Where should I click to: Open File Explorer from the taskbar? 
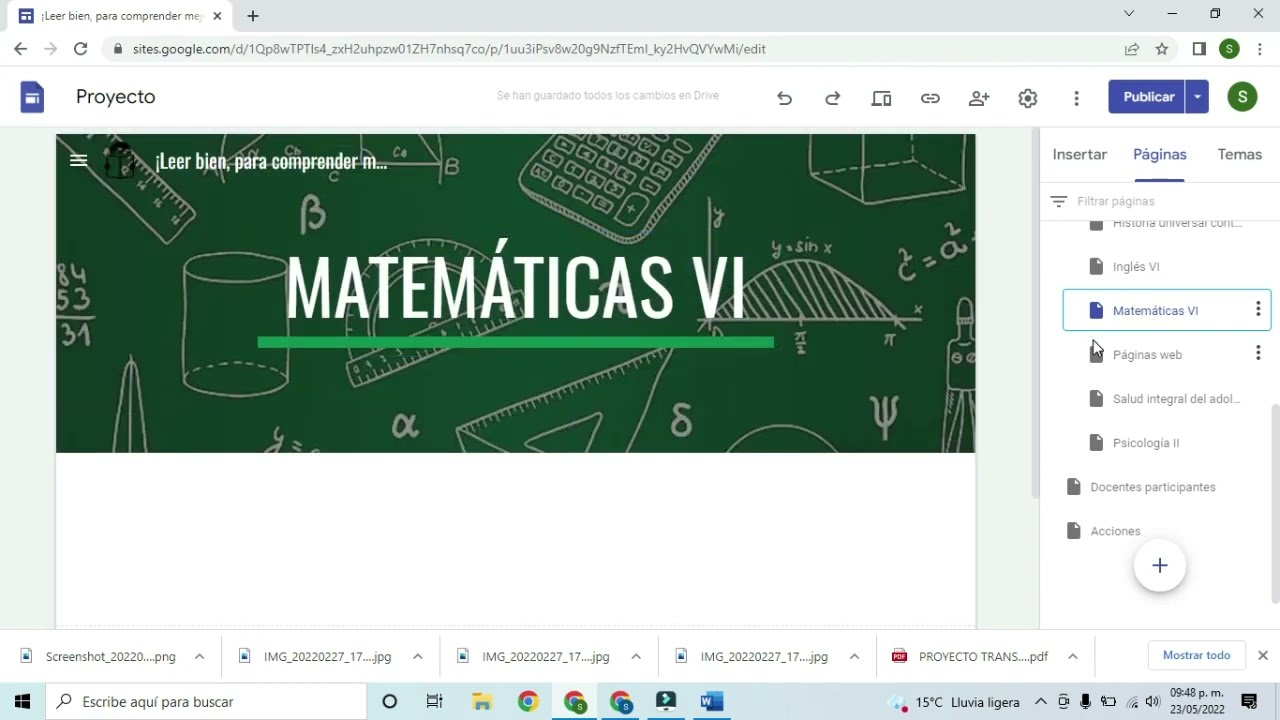(482, 701)
